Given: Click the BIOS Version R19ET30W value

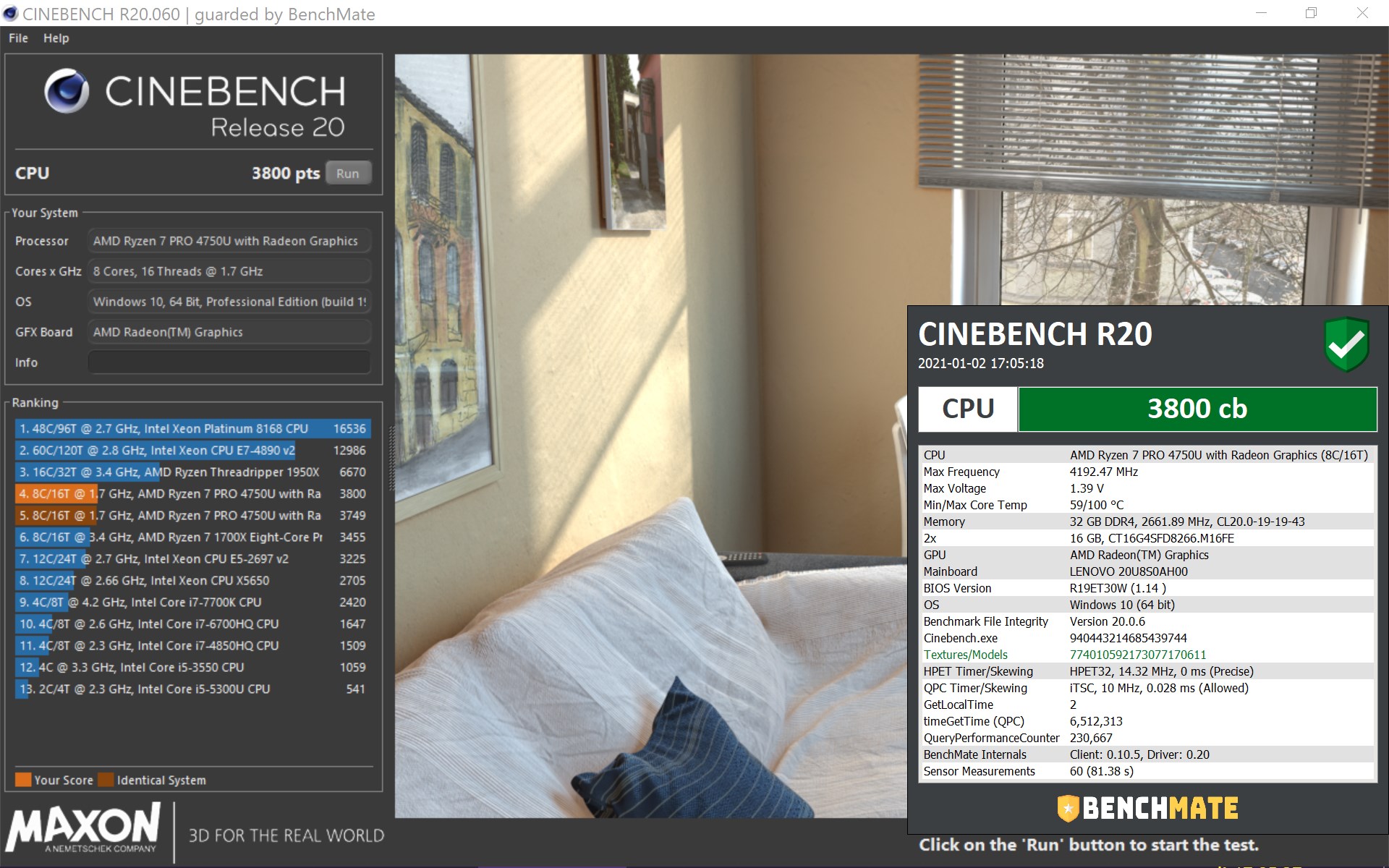Looking at the screenshot, I should click(x=1118, y=588).
